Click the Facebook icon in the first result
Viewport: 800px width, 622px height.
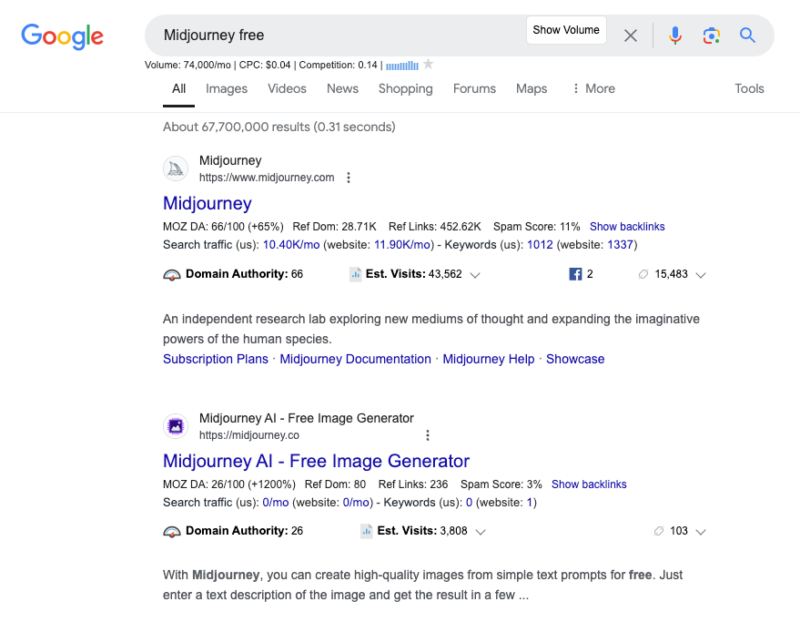click(x=575, y=274)
